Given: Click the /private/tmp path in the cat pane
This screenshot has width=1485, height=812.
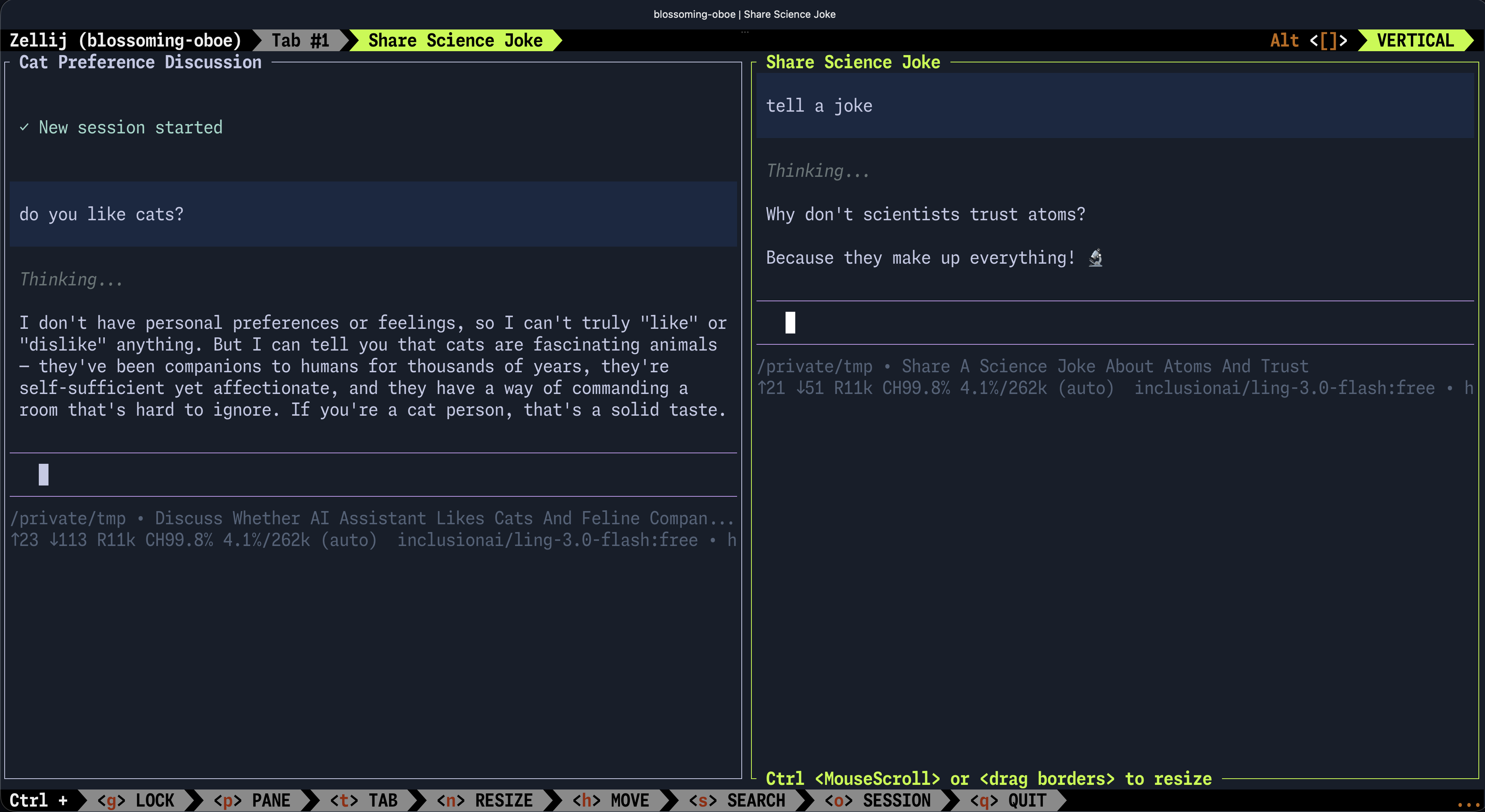Looking at the screenshot, I should pyautogui.click(x=68, y=519).
